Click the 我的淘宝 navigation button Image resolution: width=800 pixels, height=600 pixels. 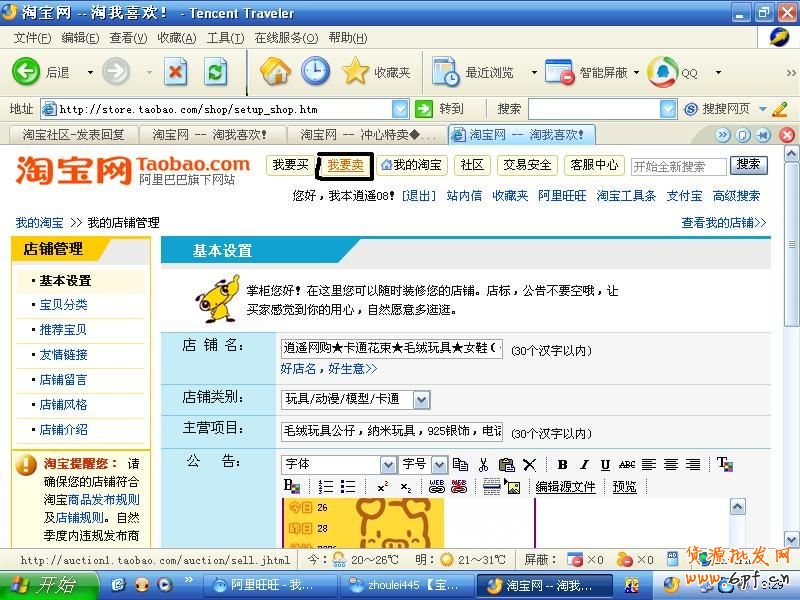click(x=412, y=165)
